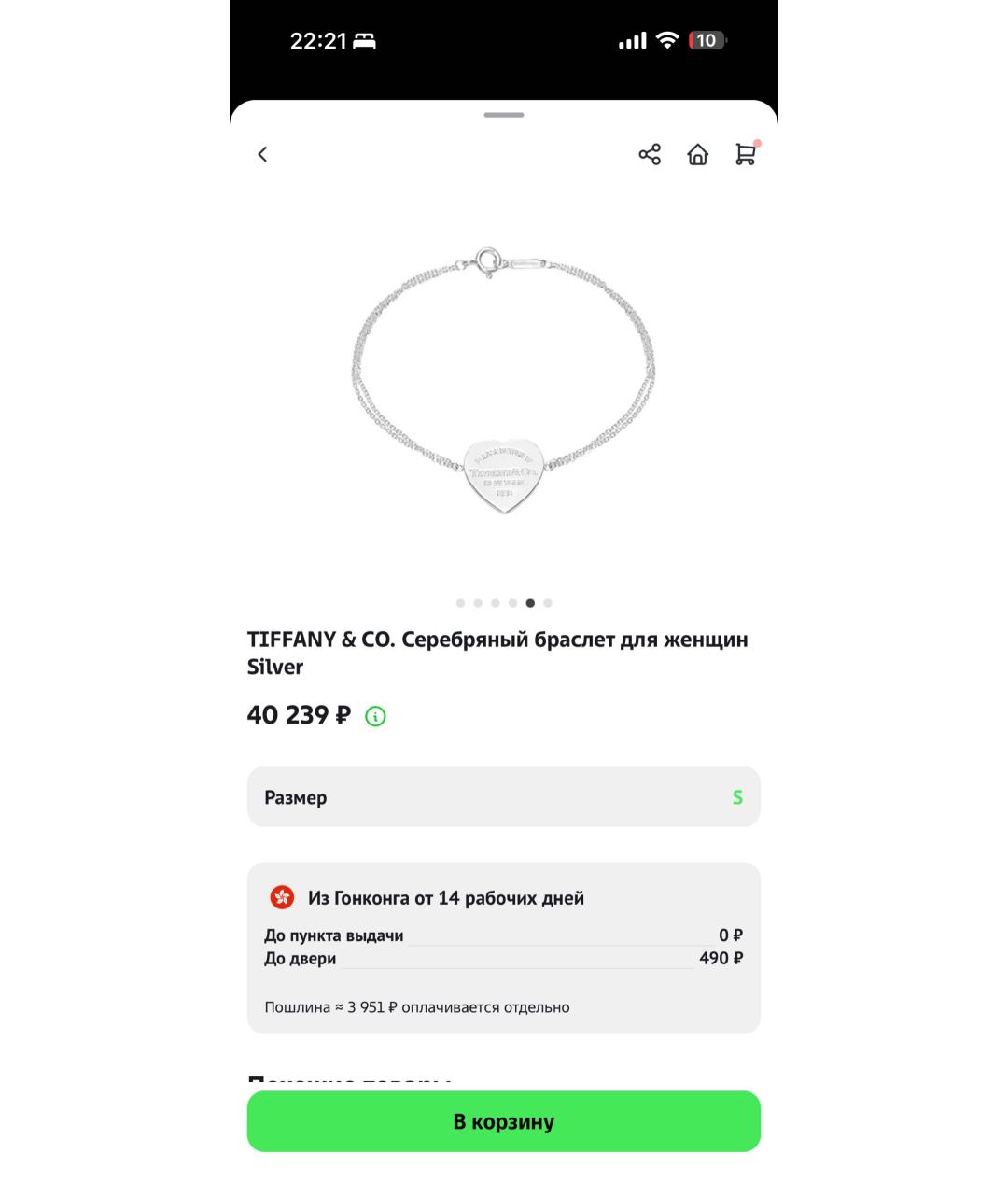
Task: Tap the Tiffany heart bracelet product image
Action: coord(504,381)
